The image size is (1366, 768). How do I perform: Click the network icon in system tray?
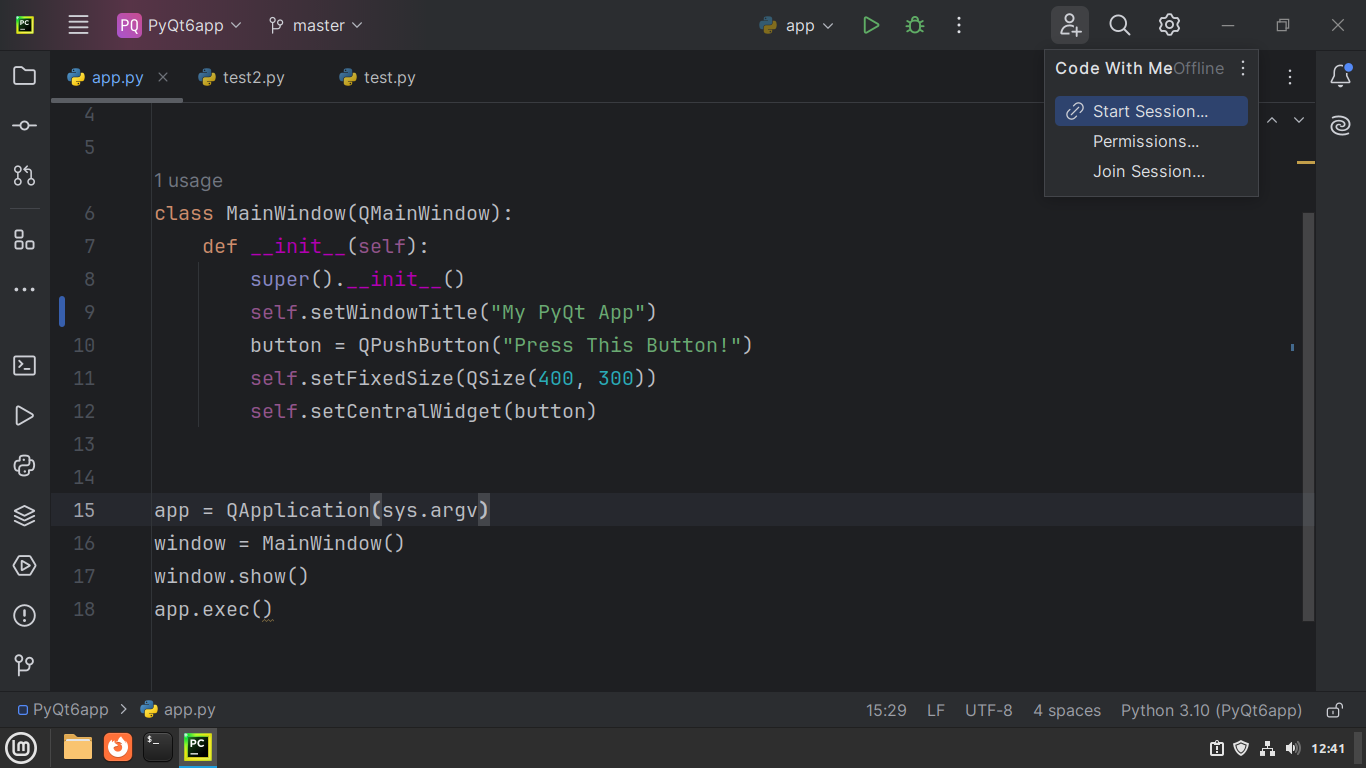pos(1267,747)
